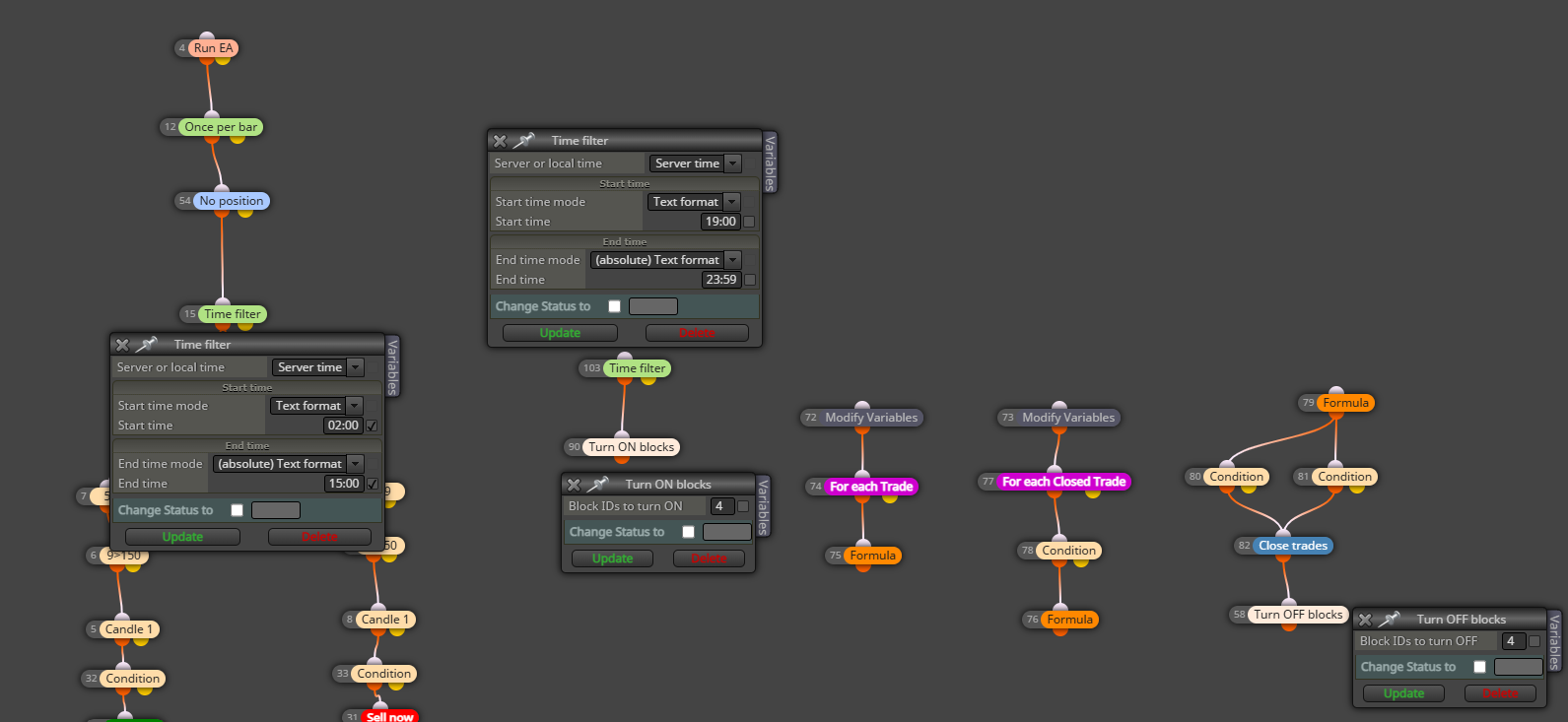Screen dimensions: 1568x722
Task: Enable Change Status checkbox in 19:00 Time filter
Action: pos(614,306)
